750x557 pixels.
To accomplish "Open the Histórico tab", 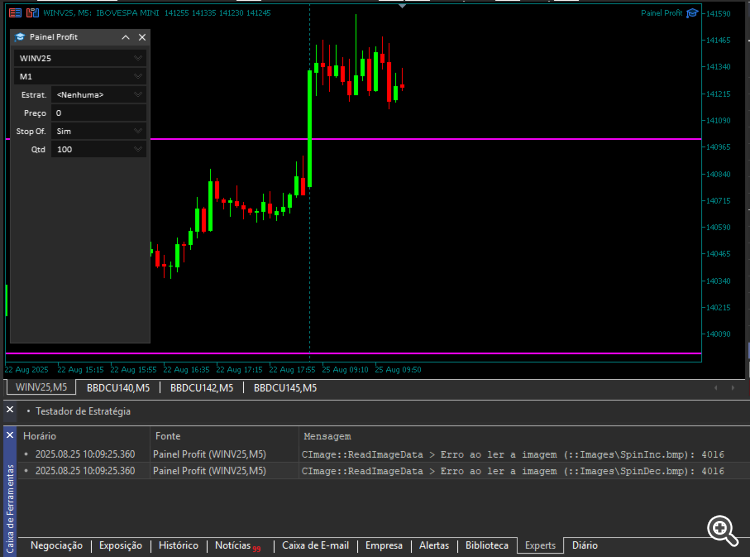I will tap(178, 546).
